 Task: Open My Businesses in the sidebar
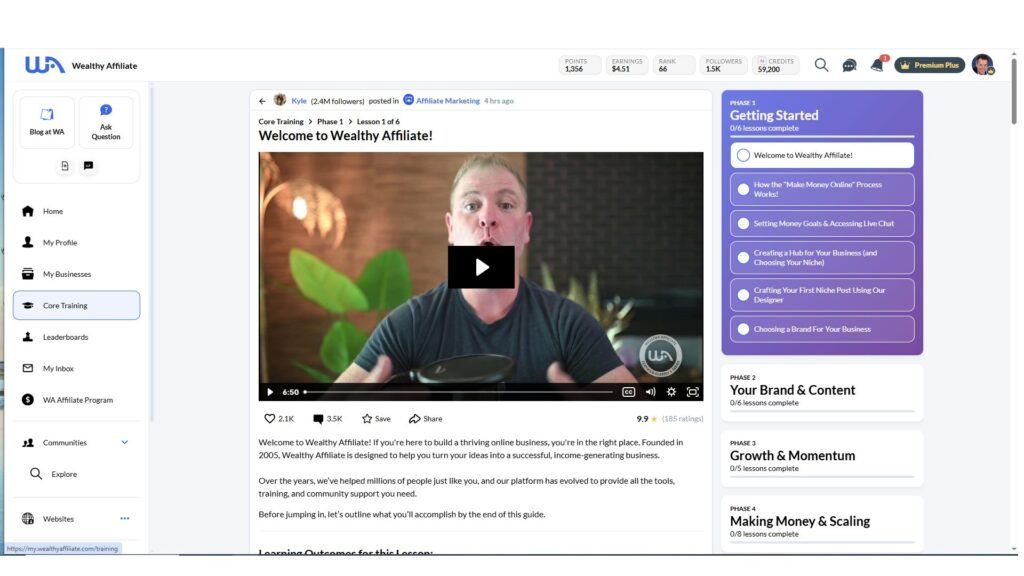point(76,274)
